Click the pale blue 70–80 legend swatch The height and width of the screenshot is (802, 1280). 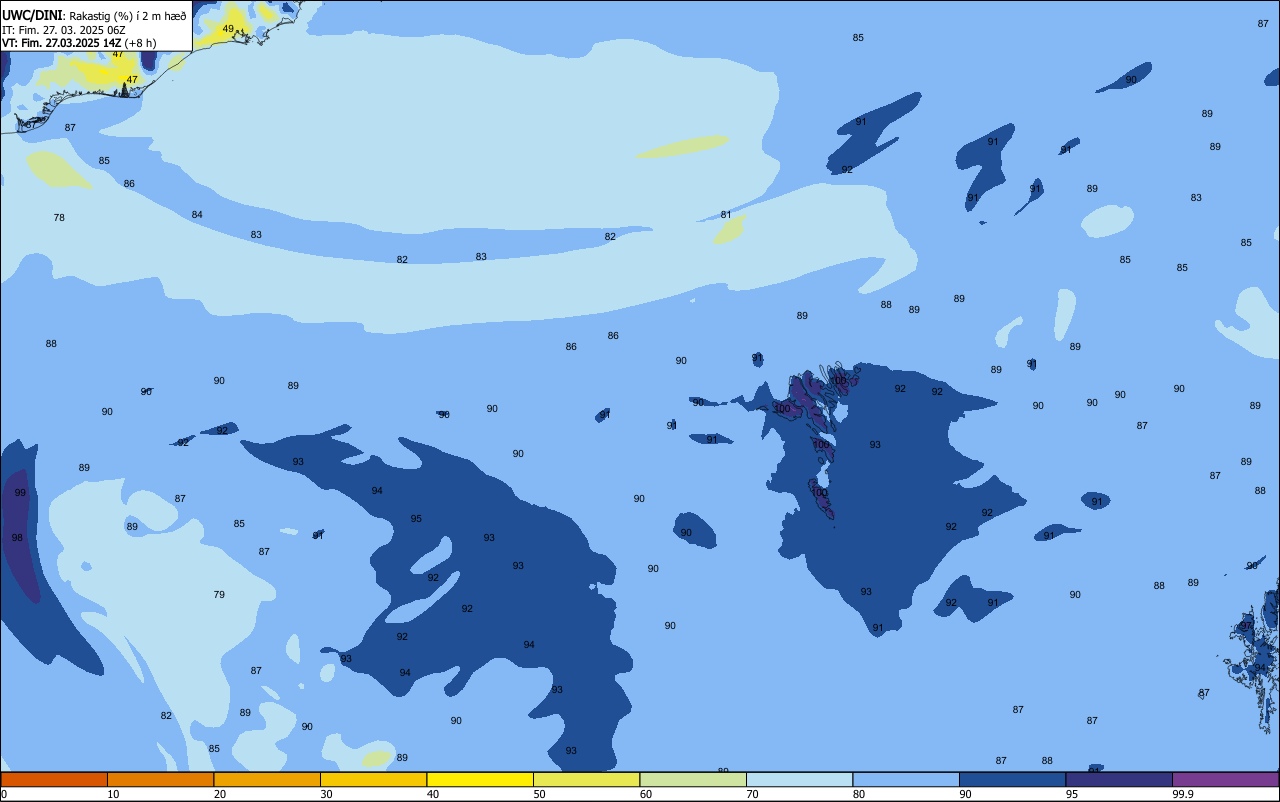799,779
